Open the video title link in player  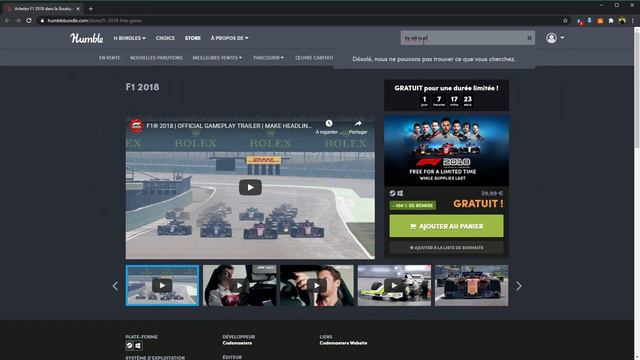click(229, 126)
